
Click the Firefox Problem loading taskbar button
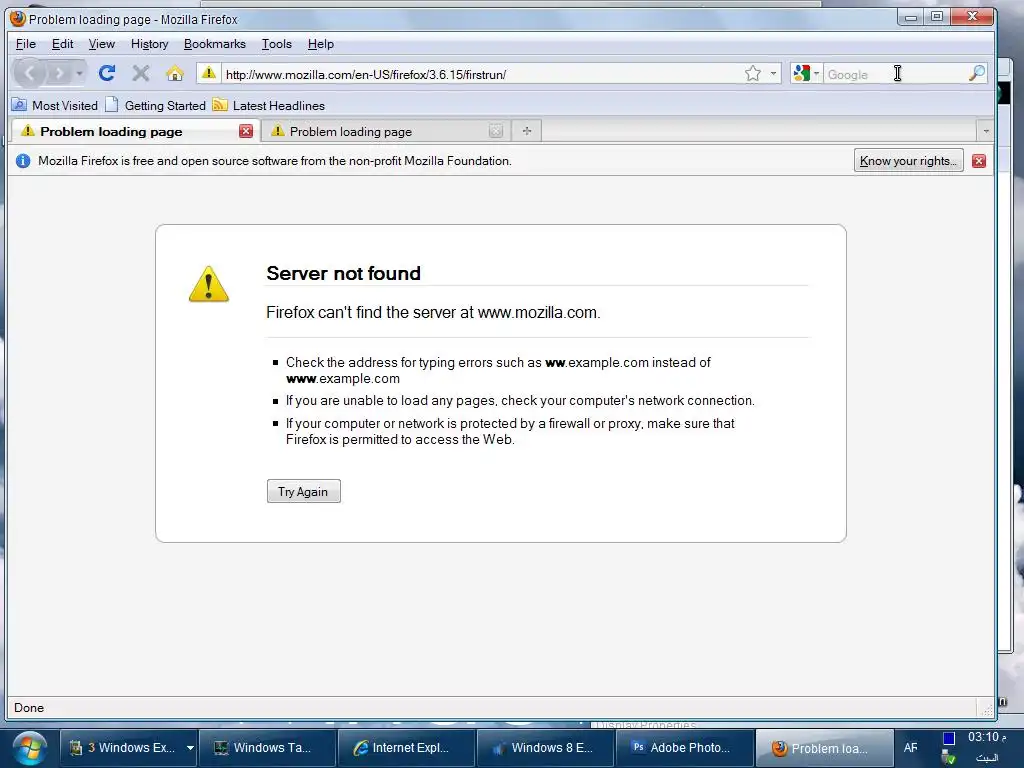[824, 748]
